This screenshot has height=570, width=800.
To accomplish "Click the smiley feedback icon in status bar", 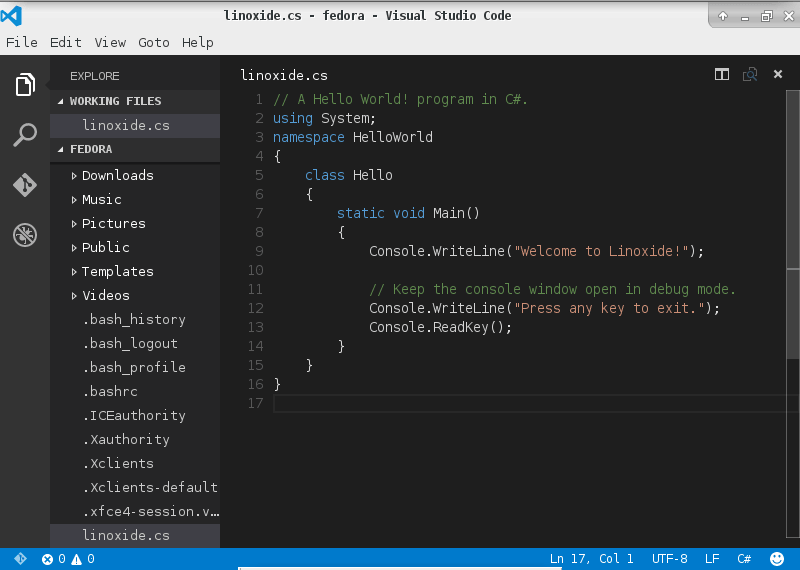I will click(777, 559).
